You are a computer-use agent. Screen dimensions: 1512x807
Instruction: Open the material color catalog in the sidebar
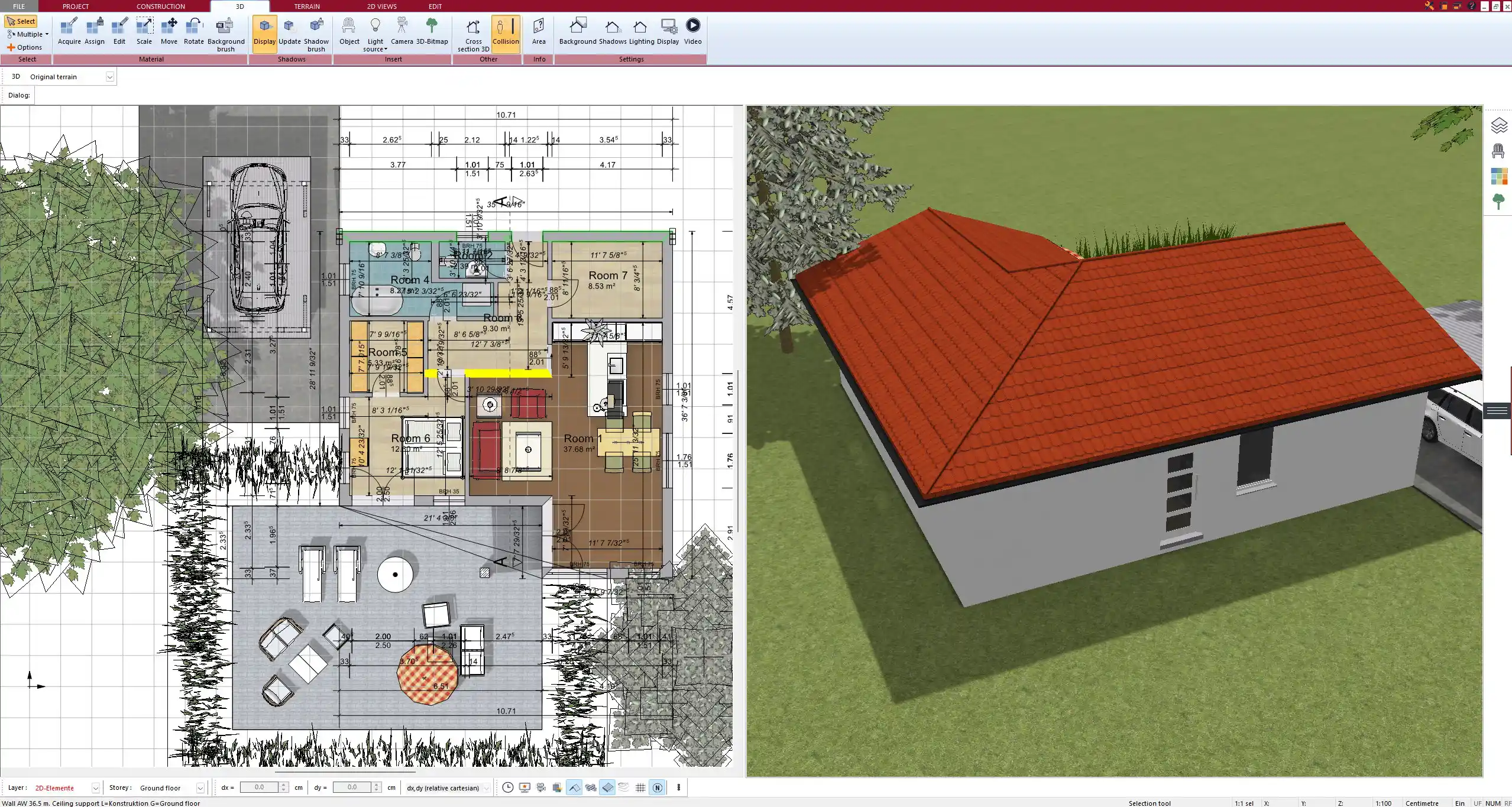(1500, 176)
